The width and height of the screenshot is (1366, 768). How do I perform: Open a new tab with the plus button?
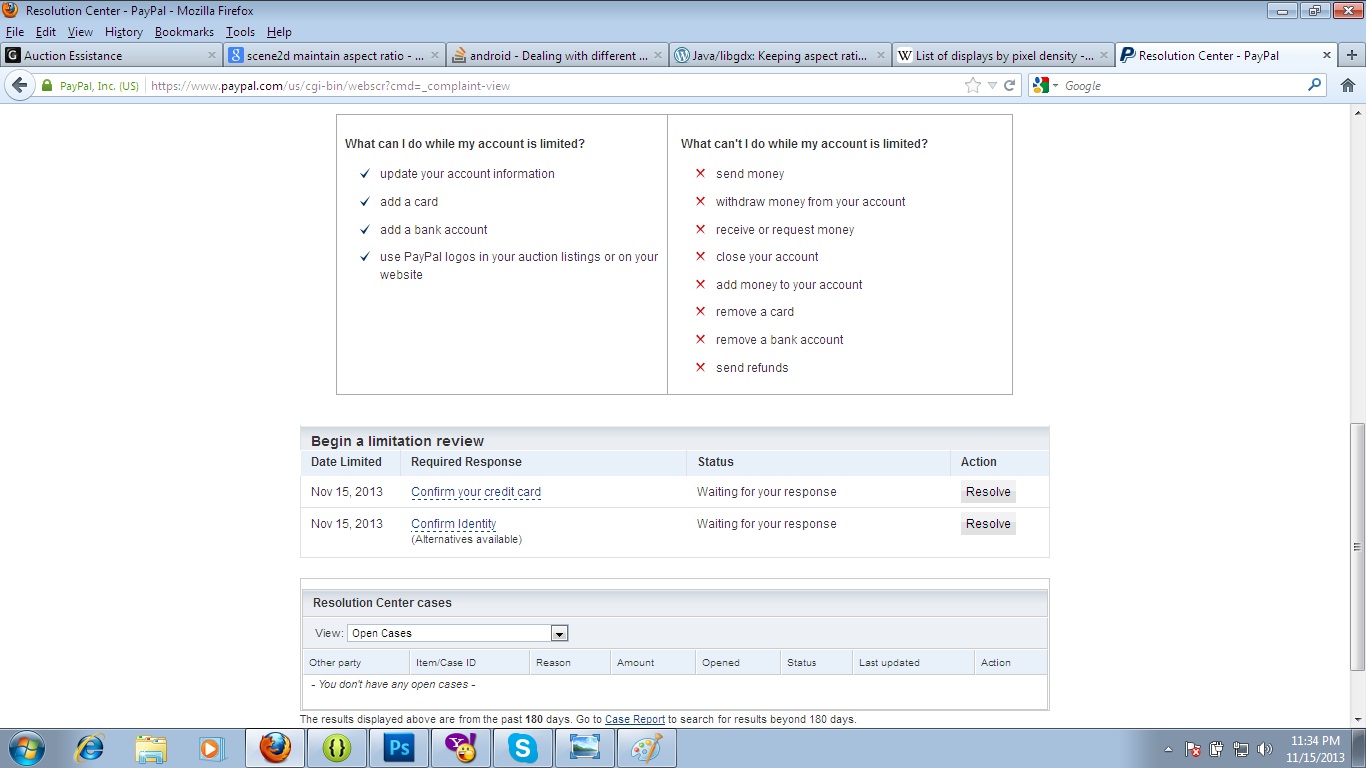1353,56
